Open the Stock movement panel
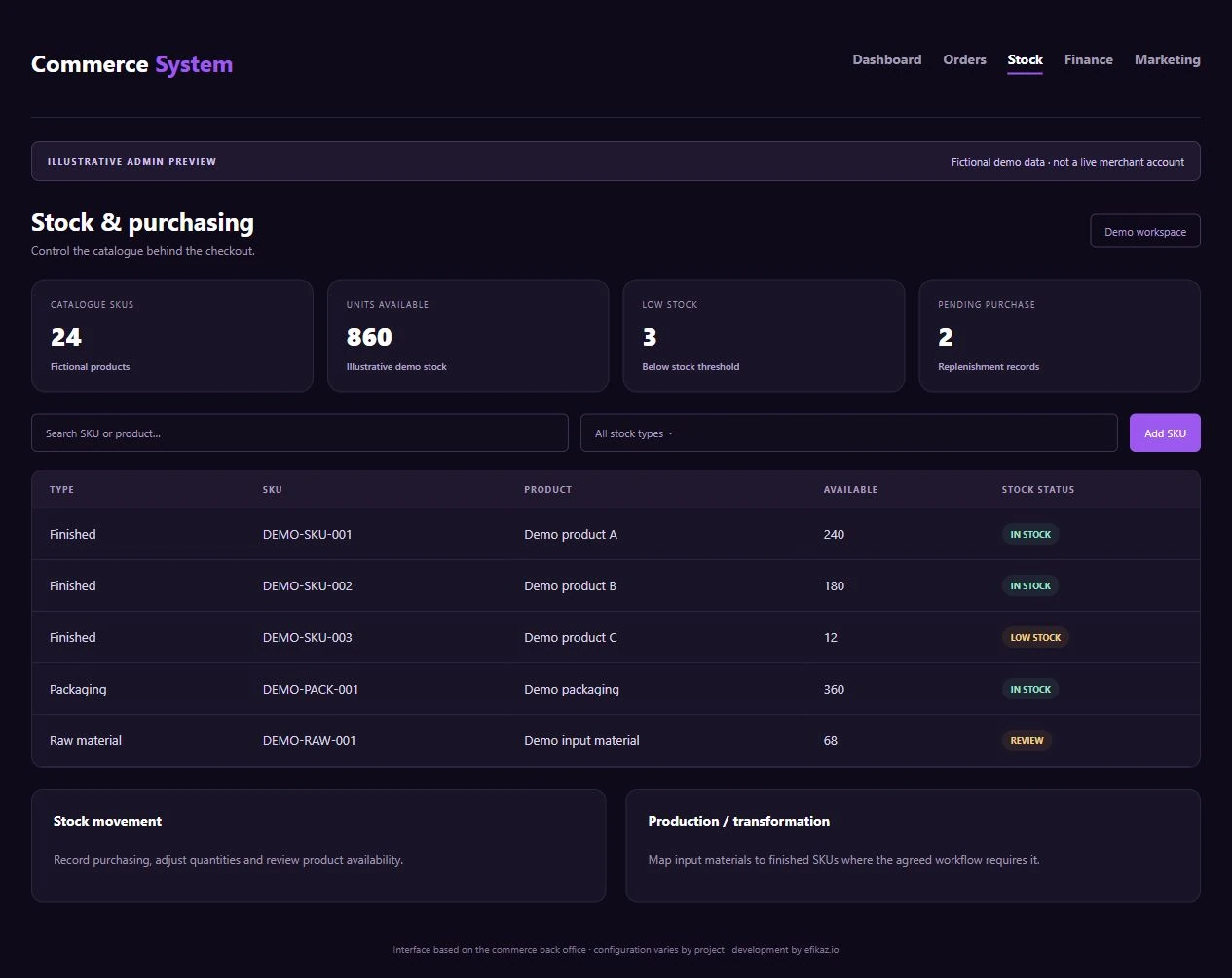The height and width of the screenshot is (978, 1232). [x=318, y=846]
